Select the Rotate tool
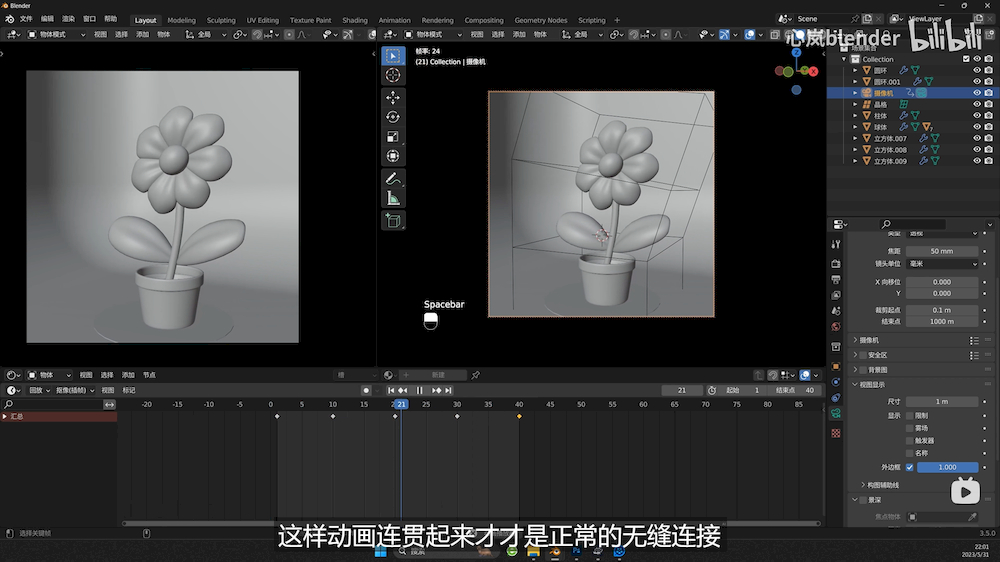Screen dimensions: 1000x562 (x=393, y=117)
